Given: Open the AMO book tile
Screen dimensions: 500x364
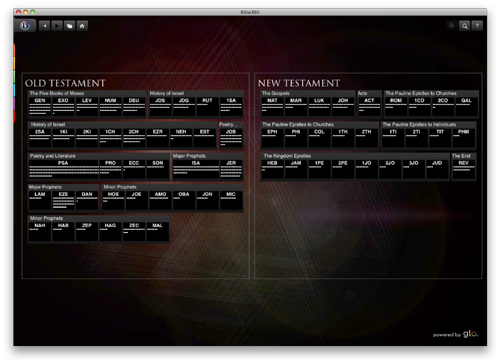Looking at the screenshot, I should coord(160,200).
